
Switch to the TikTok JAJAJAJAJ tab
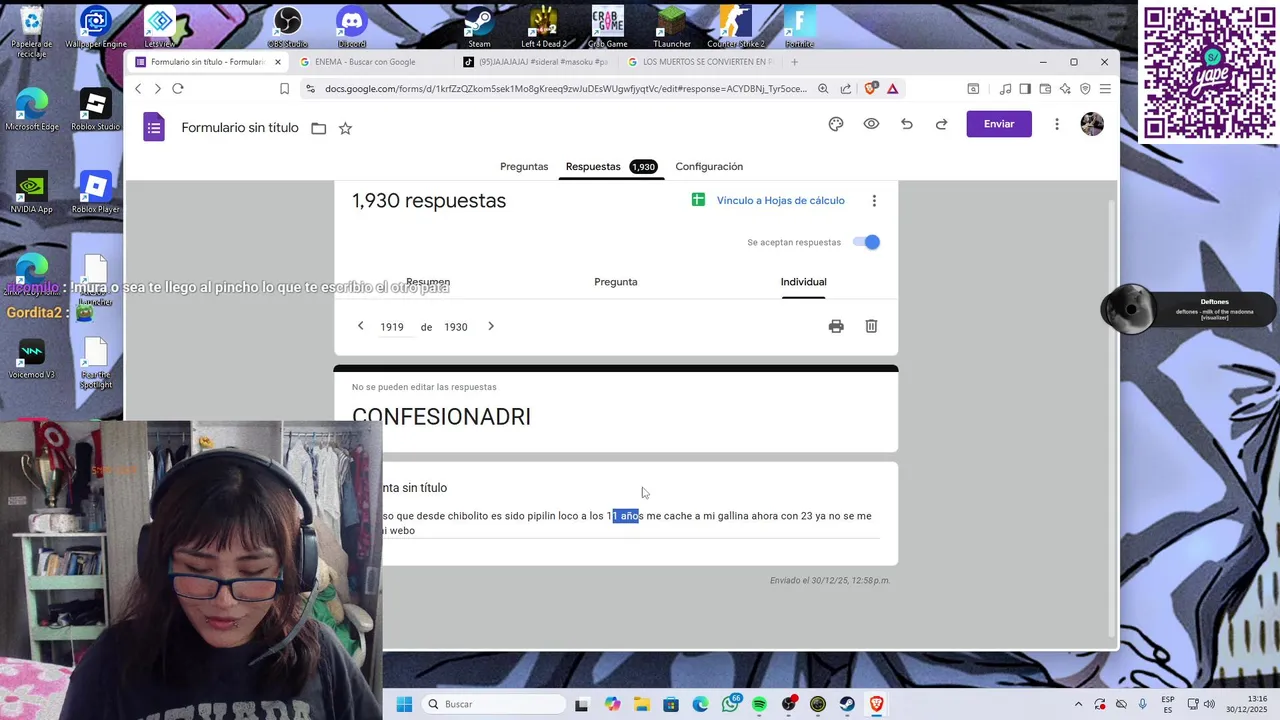tap(536, 62)
